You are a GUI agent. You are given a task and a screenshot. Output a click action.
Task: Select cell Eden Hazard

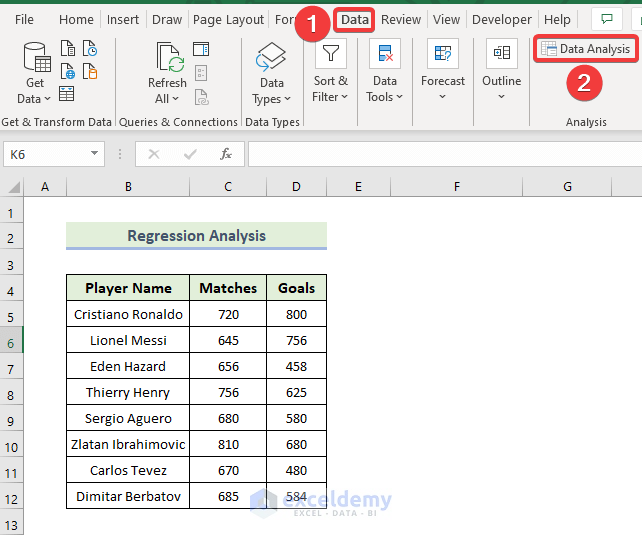128,366
